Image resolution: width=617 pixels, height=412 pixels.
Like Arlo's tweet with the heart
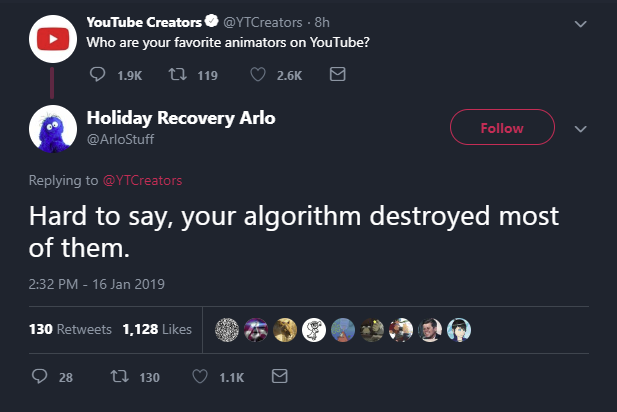point(198,378)
